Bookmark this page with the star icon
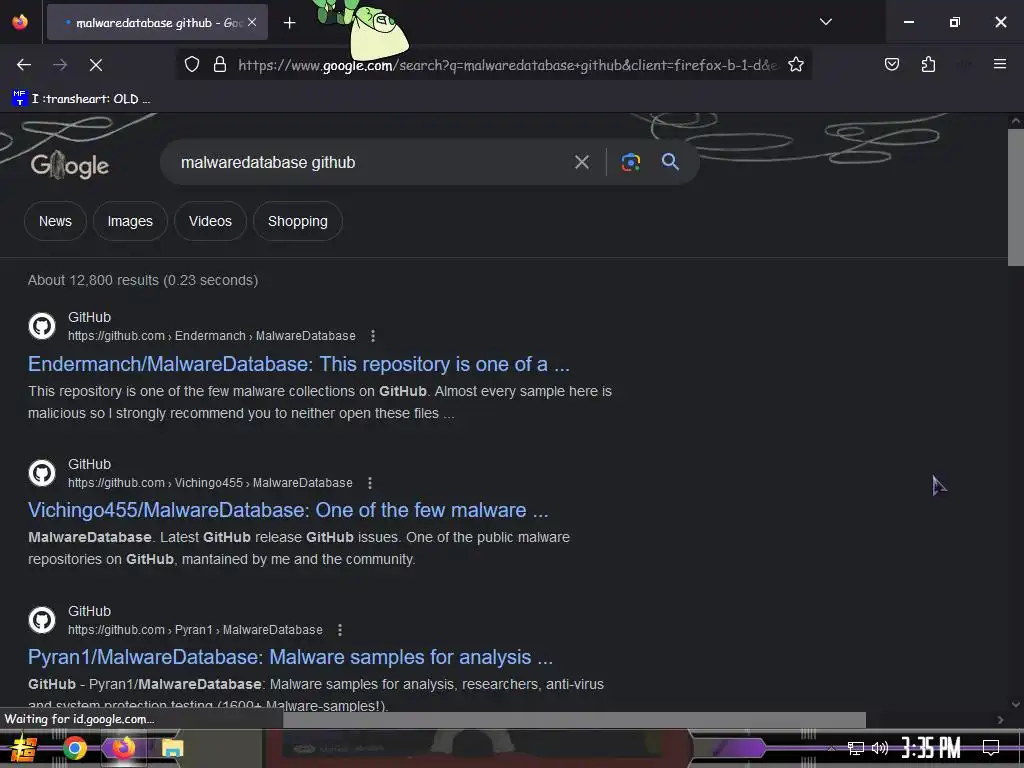 [x=795, y=65]
